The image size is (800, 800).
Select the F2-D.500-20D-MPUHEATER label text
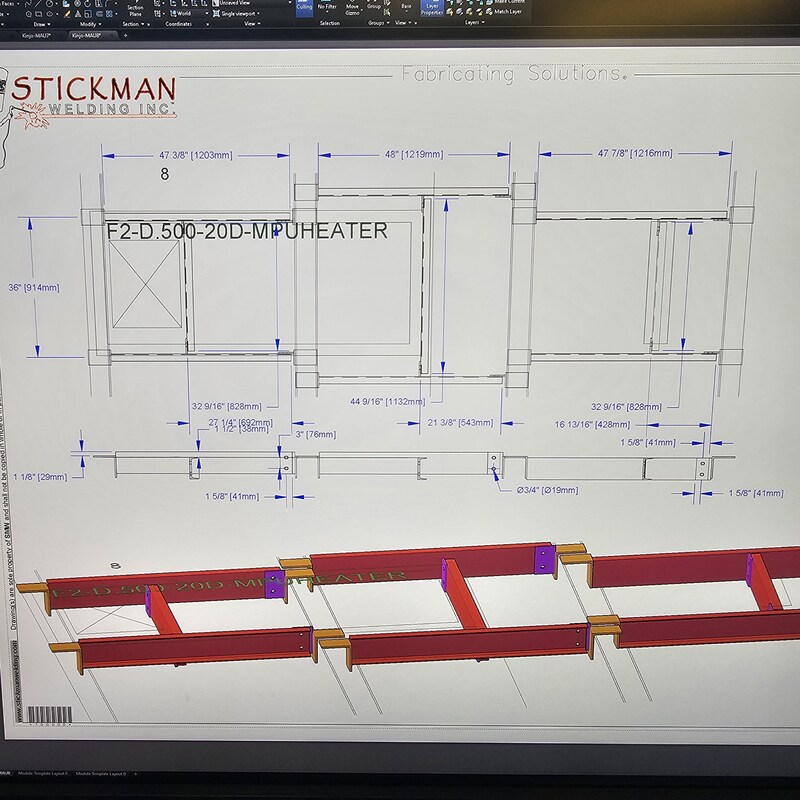click(246, 231)
